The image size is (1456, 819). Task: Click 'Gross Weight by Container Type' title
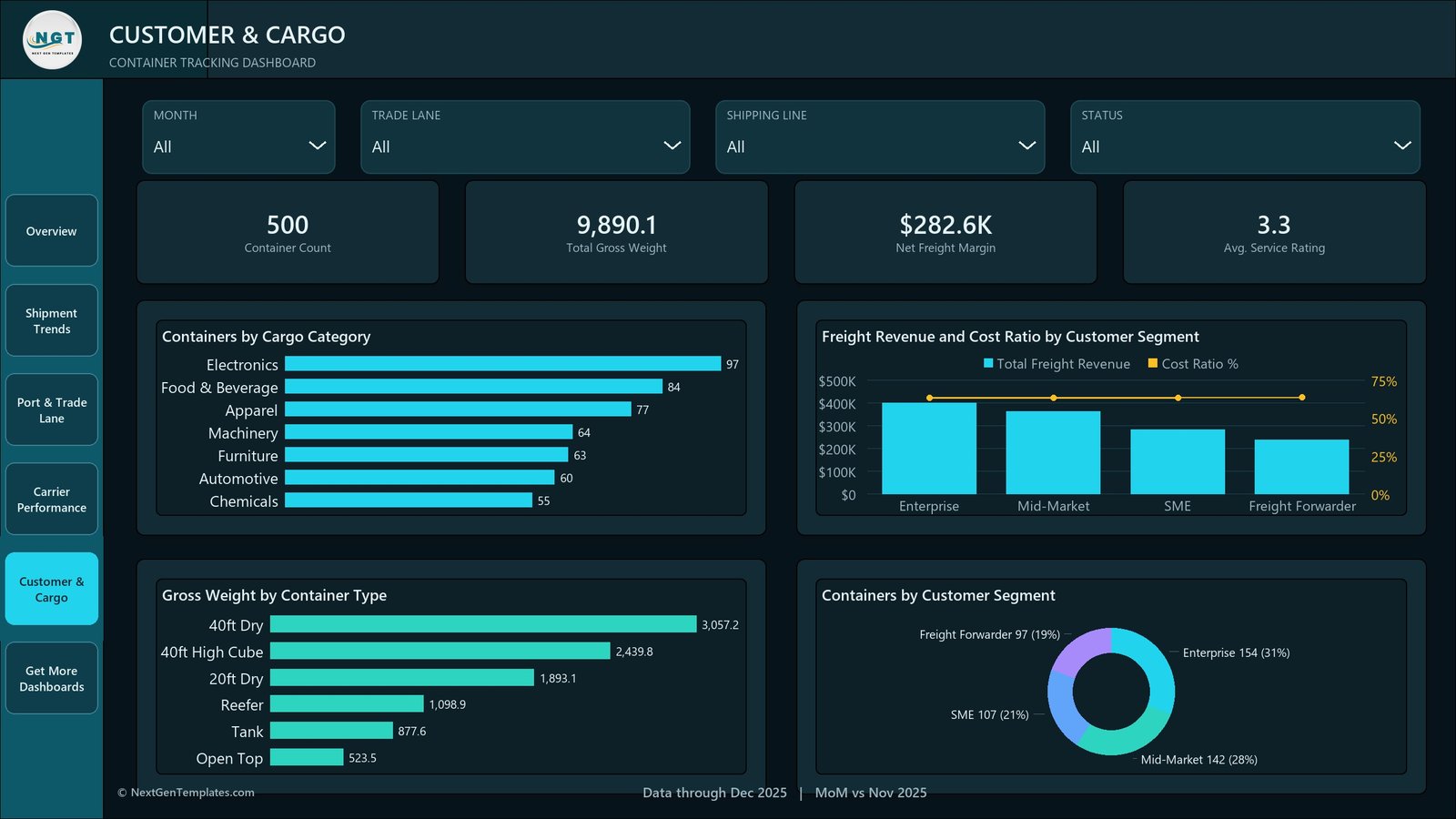[275, 595]
